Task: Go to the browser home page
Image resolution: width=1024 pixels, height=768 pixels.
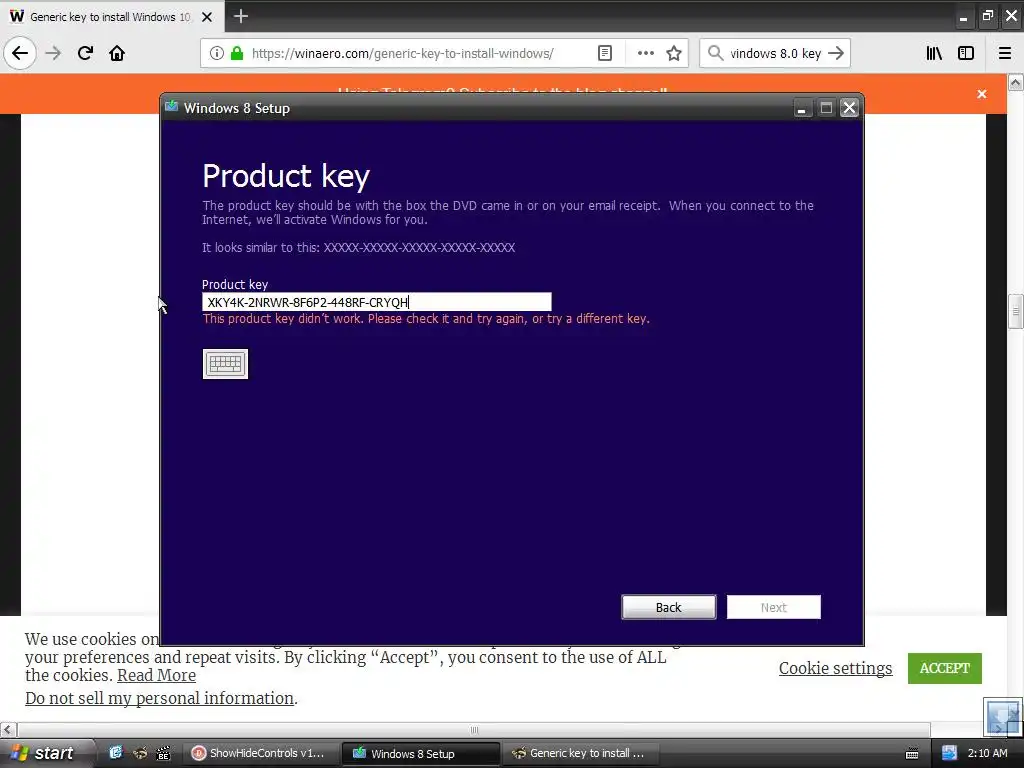Action: (x=117, y=54)
